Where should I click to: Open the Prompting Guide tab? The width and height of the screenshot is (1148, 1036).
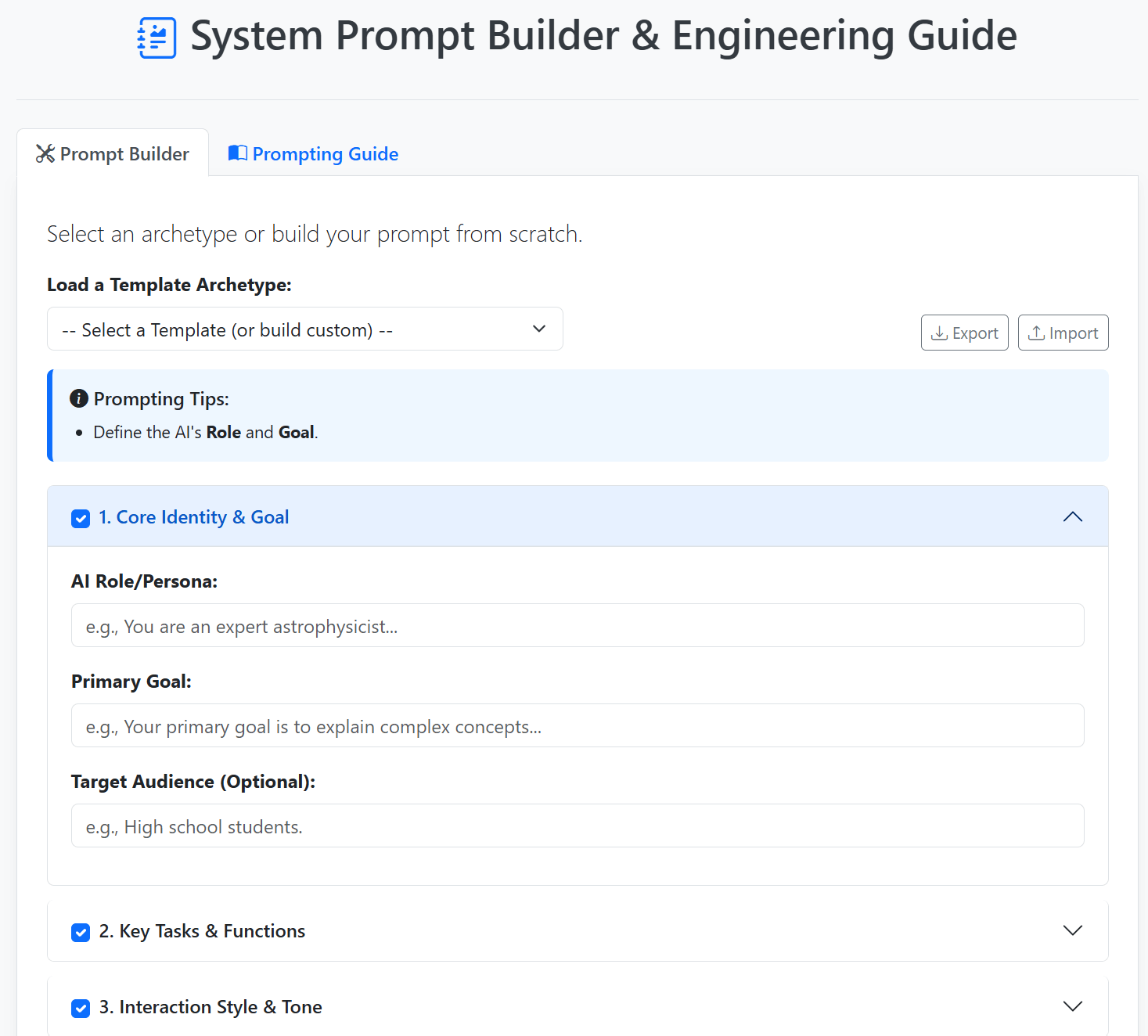(313, 153)
